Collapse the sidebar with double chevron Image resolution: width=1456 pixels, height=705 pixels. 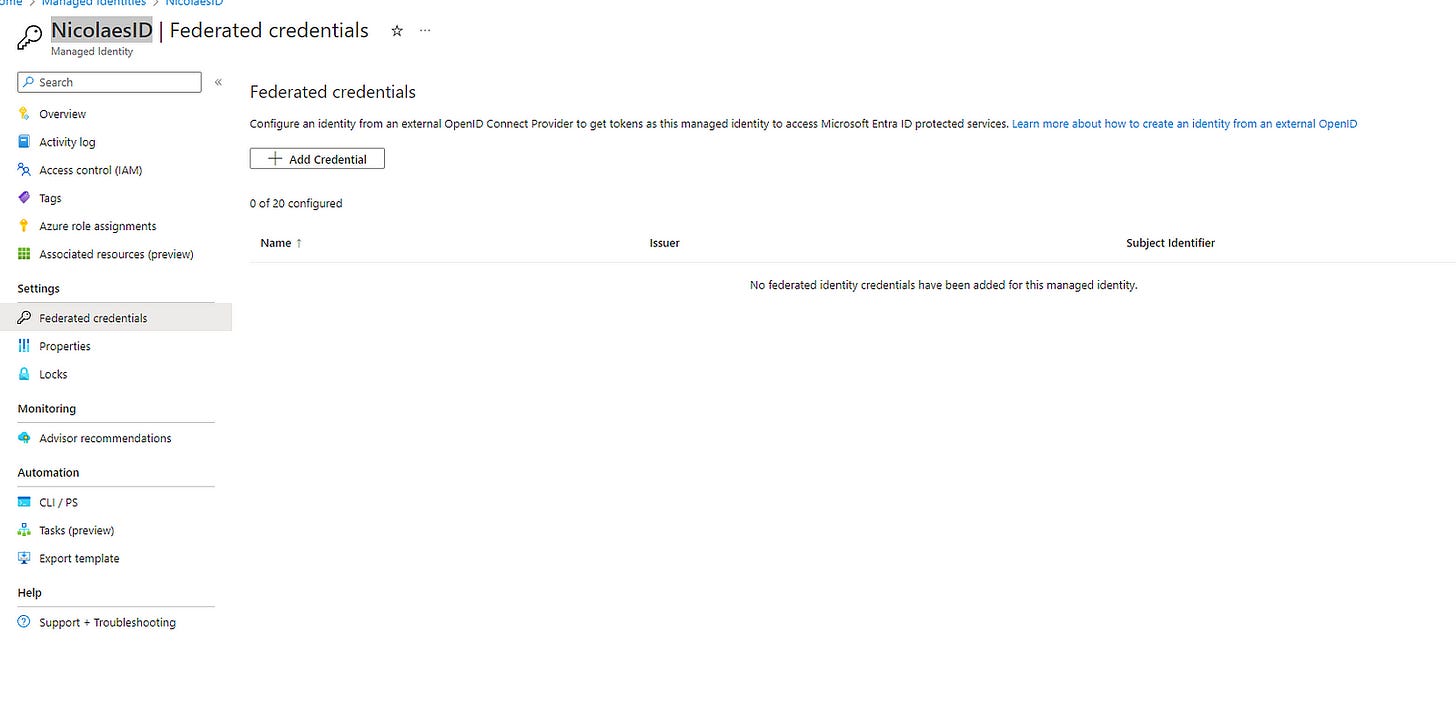click(x=218, y=82)
